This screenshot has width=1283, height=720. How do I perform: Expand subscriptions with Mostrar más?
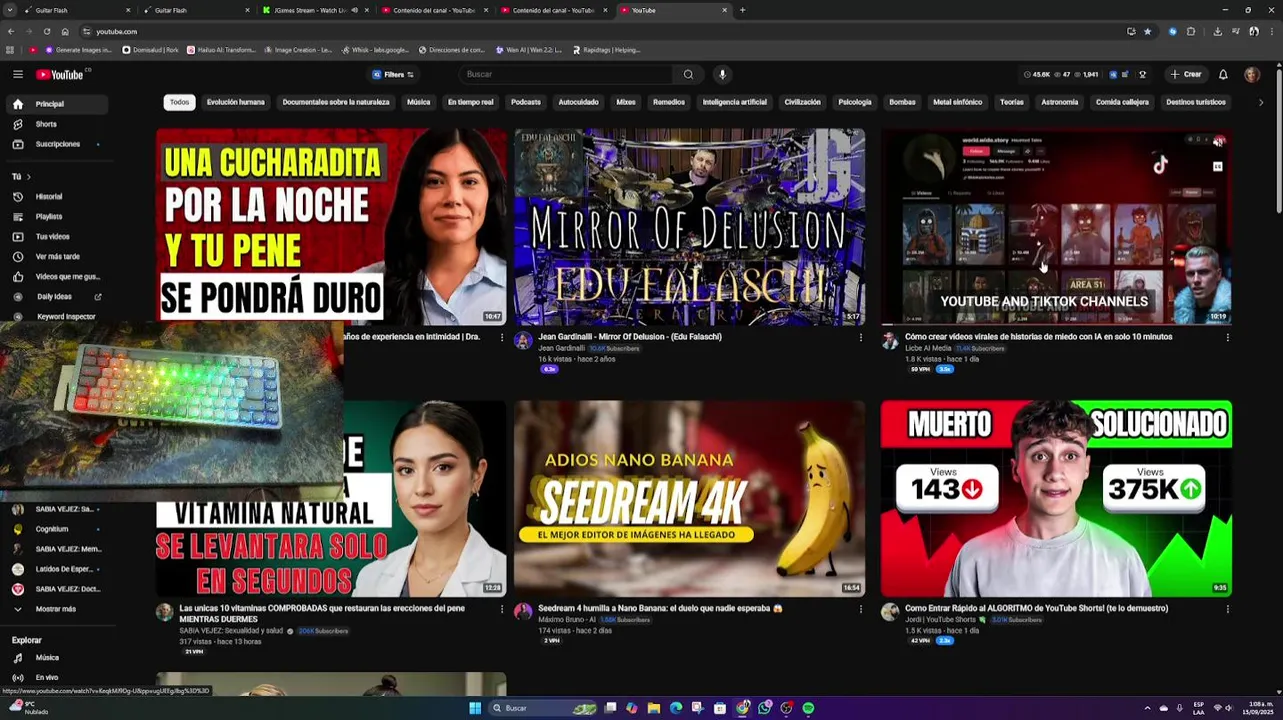55,609
